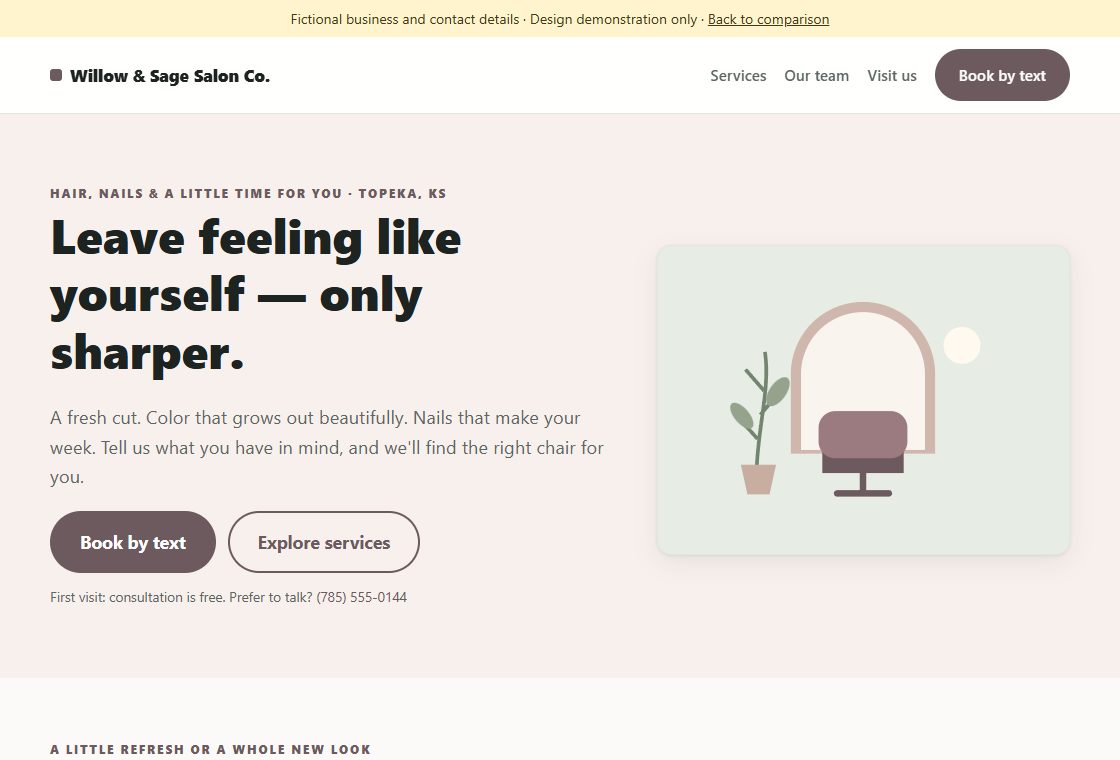Click the Willow & Sage logo square icon
Image resolution: width=1120 pixels, height=760 pixels.
click(x=56, y=75)
